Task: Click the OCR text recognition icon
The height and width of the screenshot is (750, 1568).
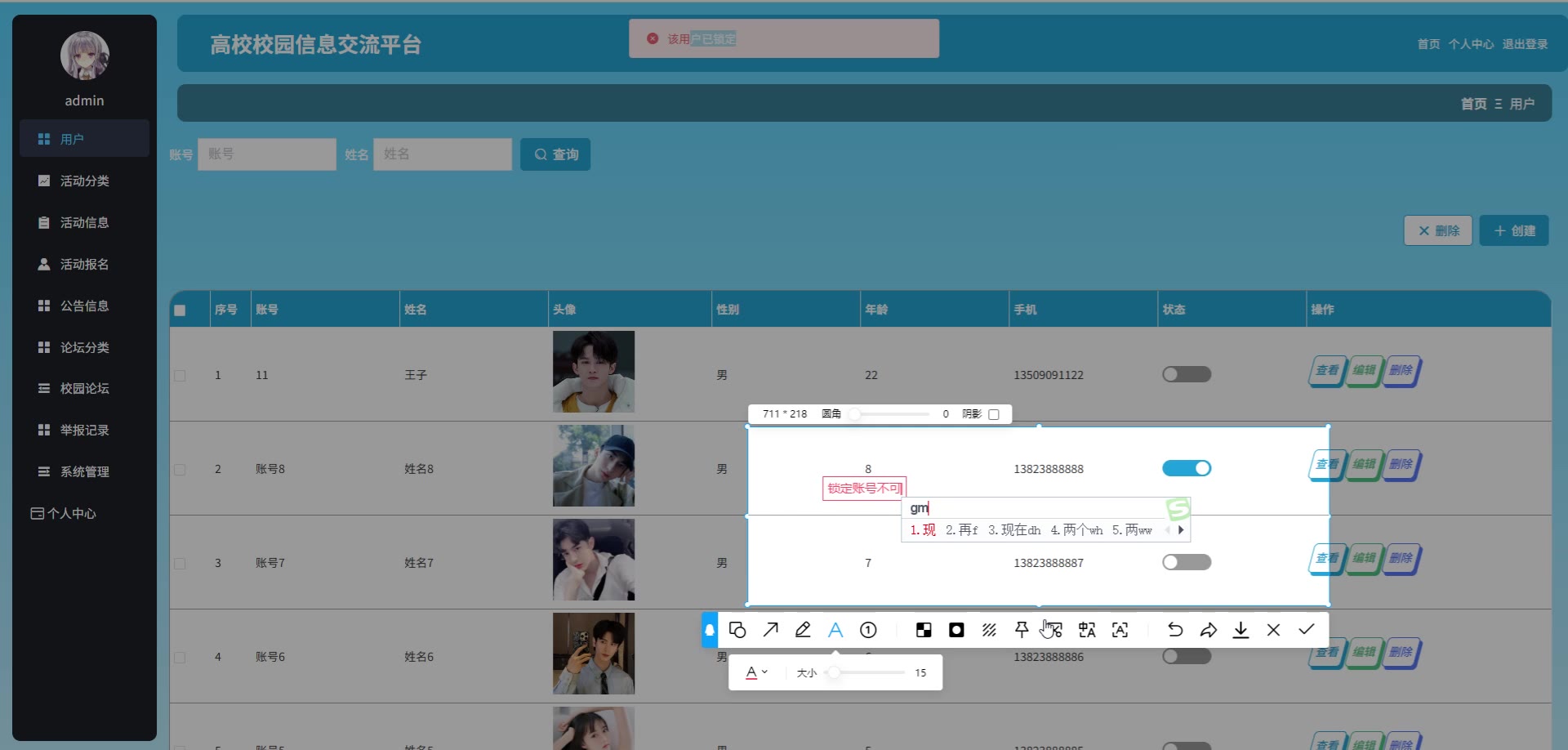Action: (1120, 630)
